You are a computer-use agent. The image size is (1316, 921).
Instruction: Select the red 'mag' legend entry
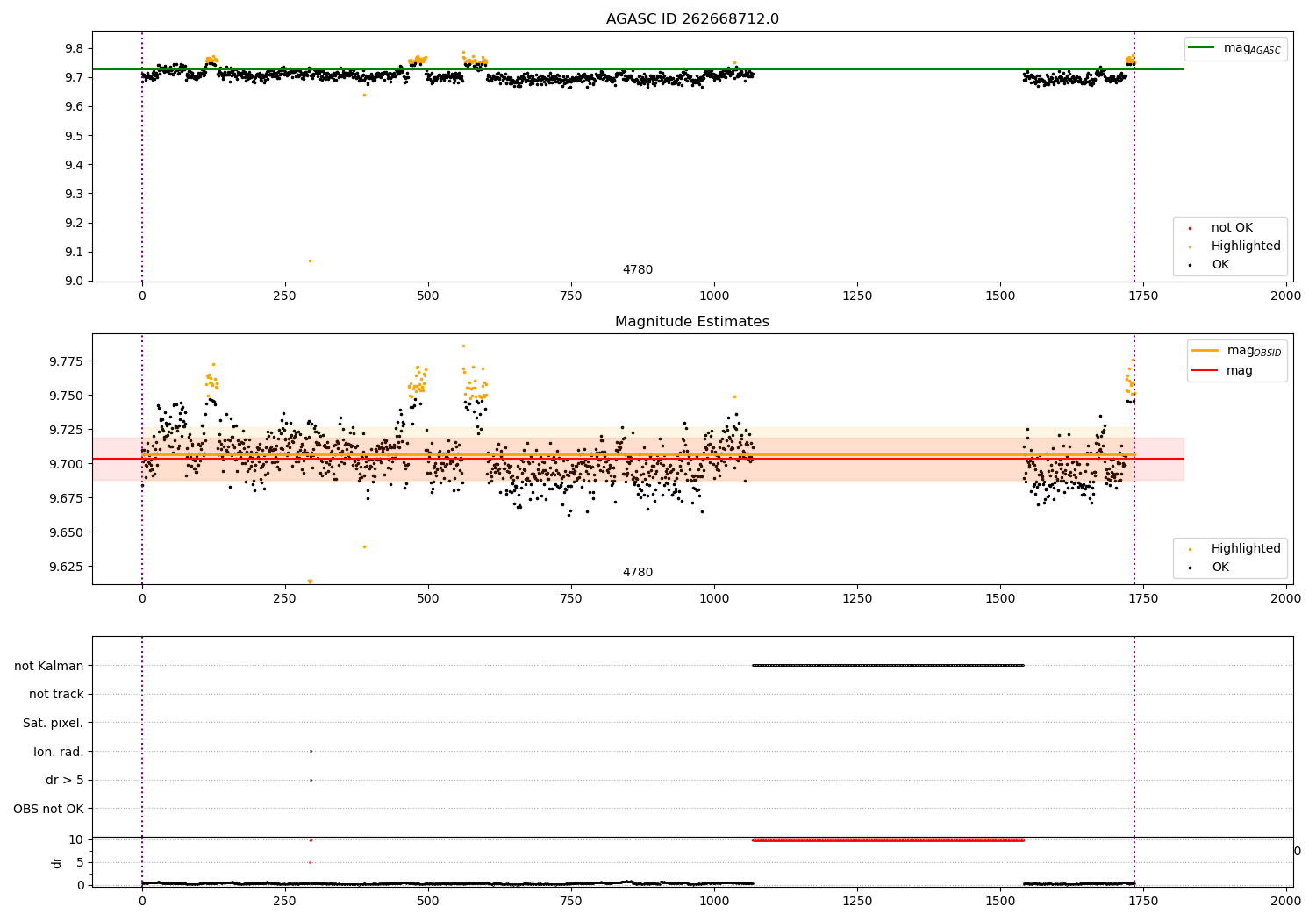[x=1222, y=371]
